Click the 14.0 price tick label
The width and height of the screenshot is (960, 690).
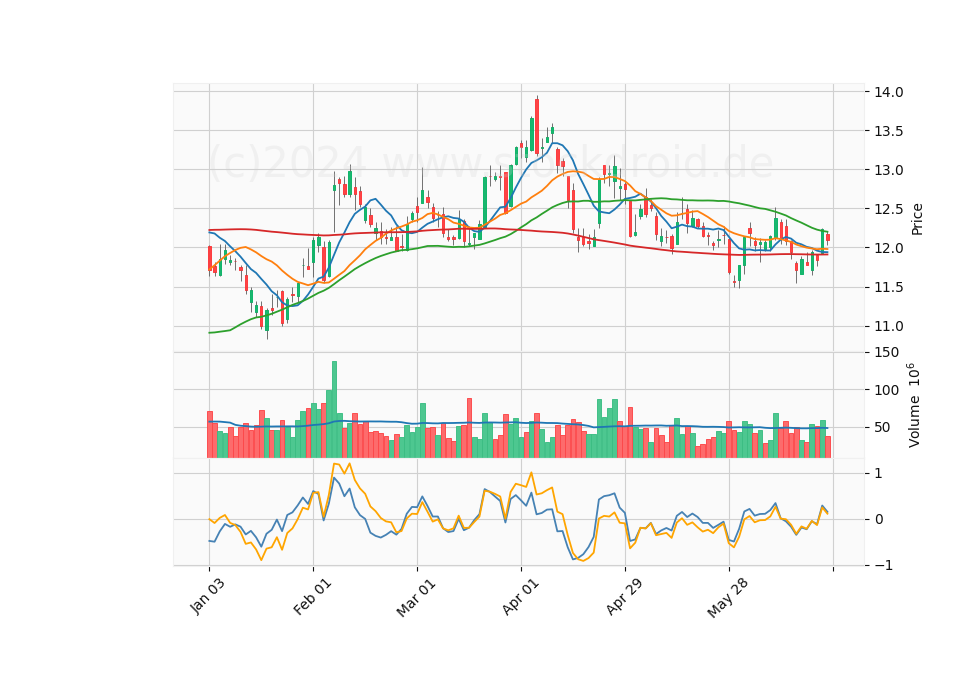[888, 92]
